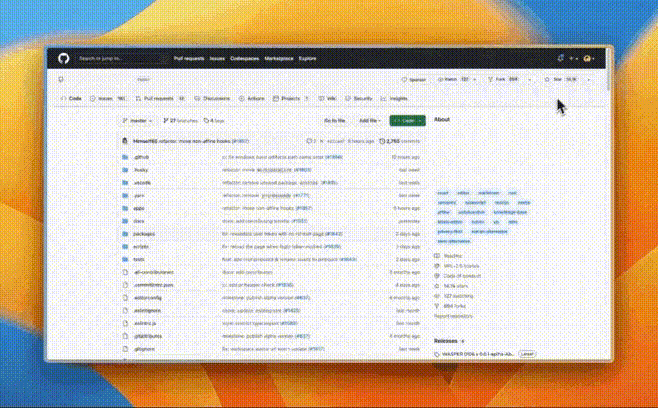Open the packages folder
658x408 pixels.
click(x=144, y=234)
